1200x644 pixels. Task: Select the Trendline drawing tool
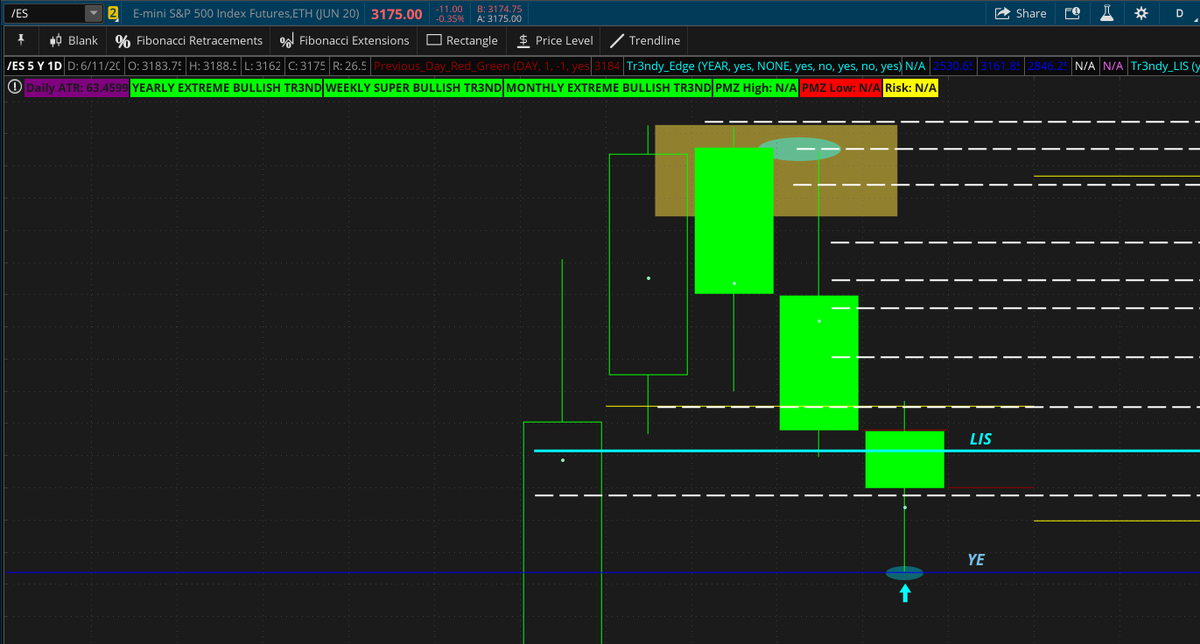click(645, 40)
